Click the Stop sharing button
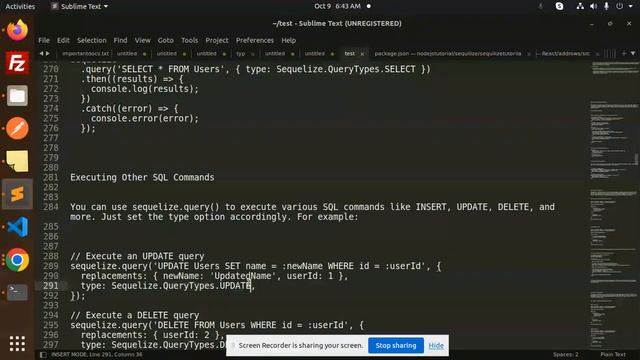The width and height of the screenshot is (640, 360). pos(396,345)
